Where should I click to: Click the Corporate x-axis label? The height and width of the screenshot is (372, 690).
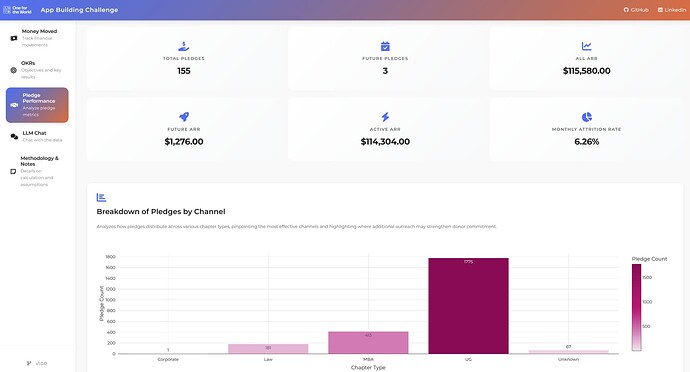point(168,359)
